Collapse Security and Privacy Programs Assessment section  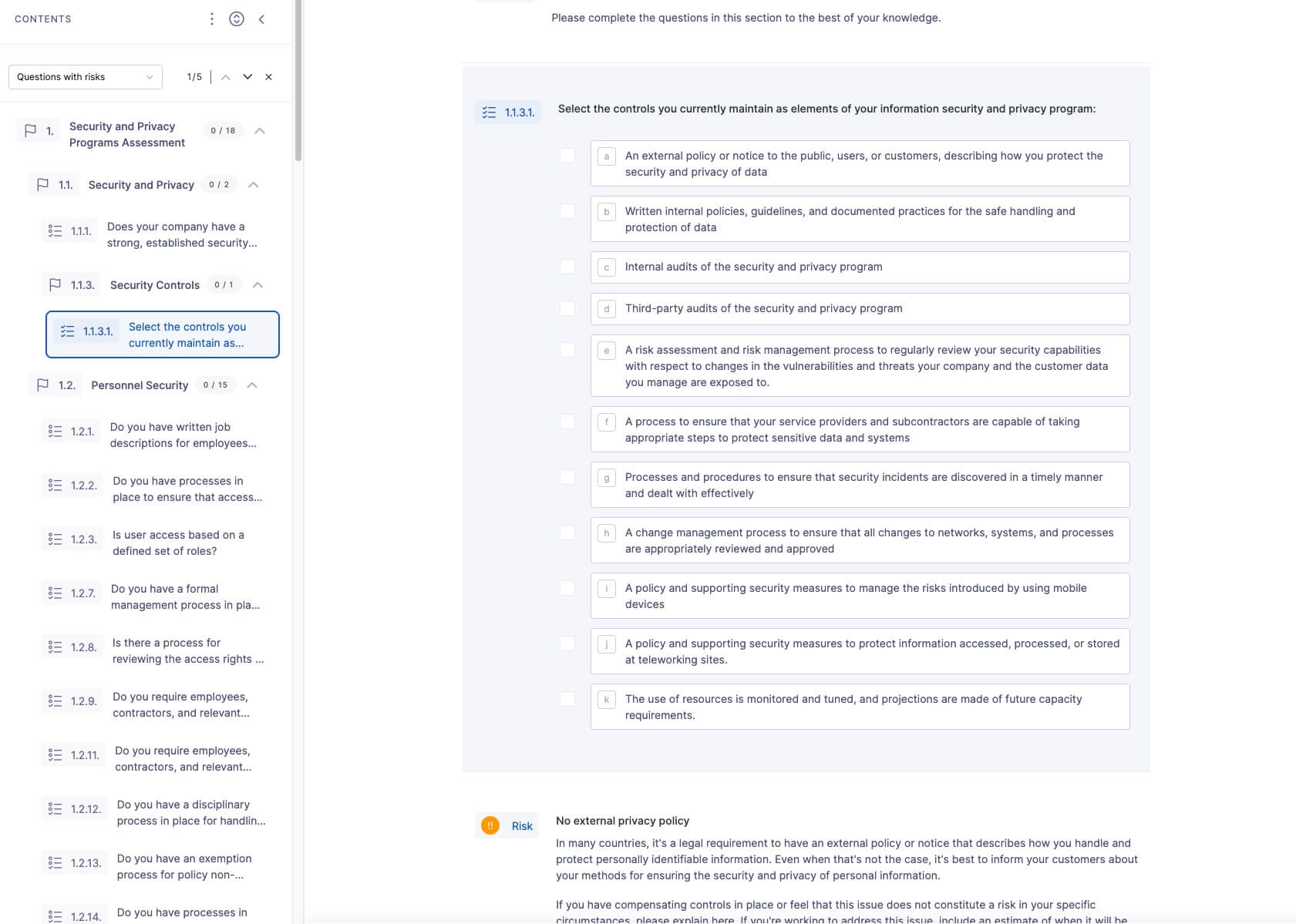click(x=260, y=131)
